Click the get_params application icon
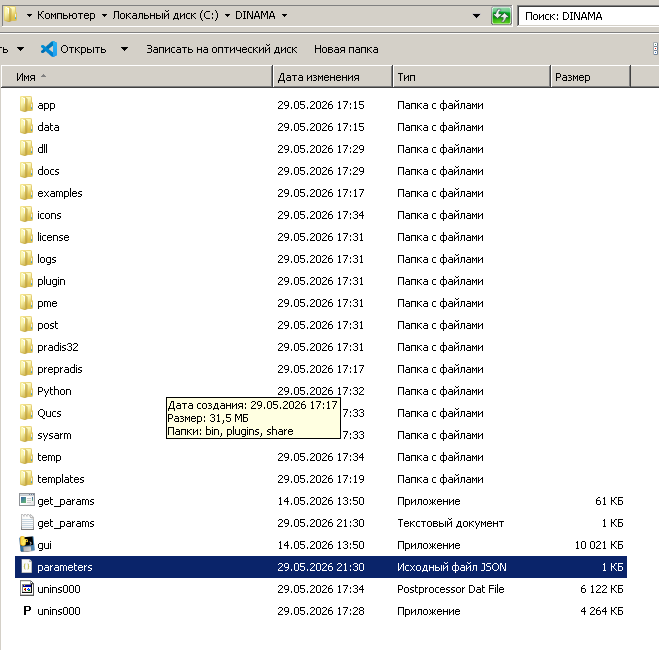The image size is (659, 650). 27,500
